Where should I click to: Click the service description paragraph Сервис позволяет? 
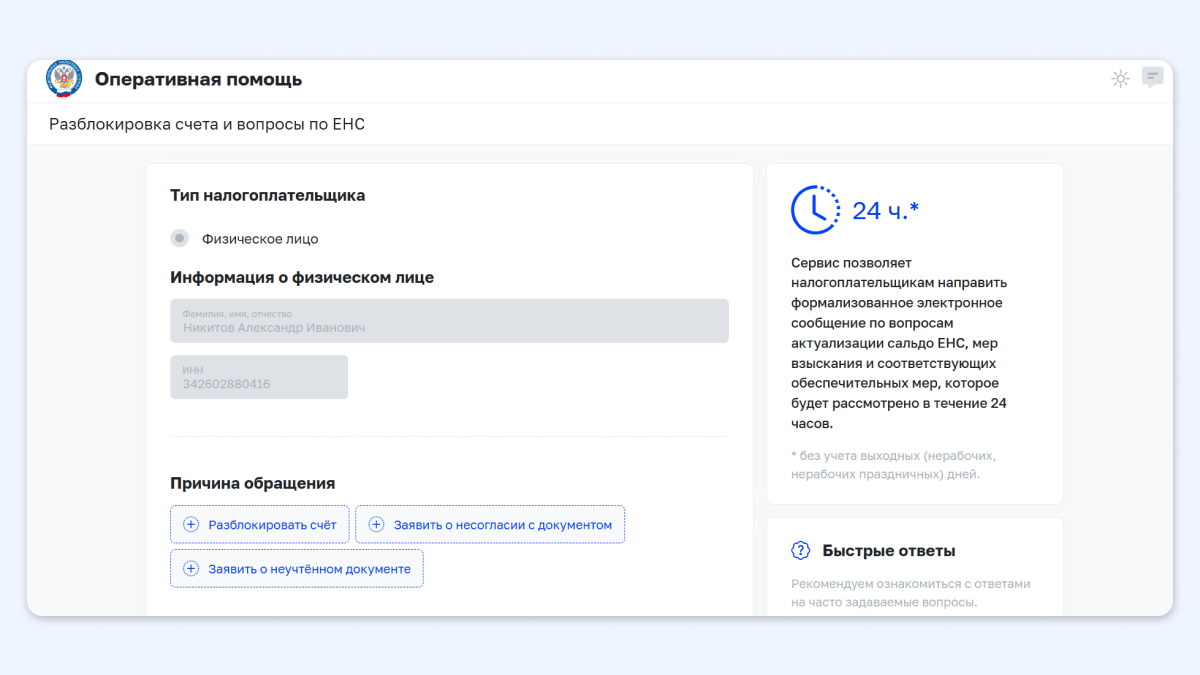pos(900,343)
